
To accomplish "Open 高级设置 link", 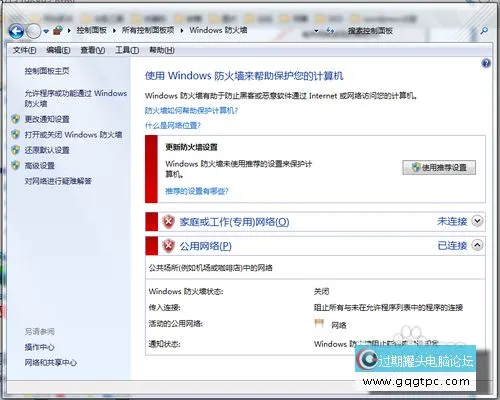I will pos(40,166).
